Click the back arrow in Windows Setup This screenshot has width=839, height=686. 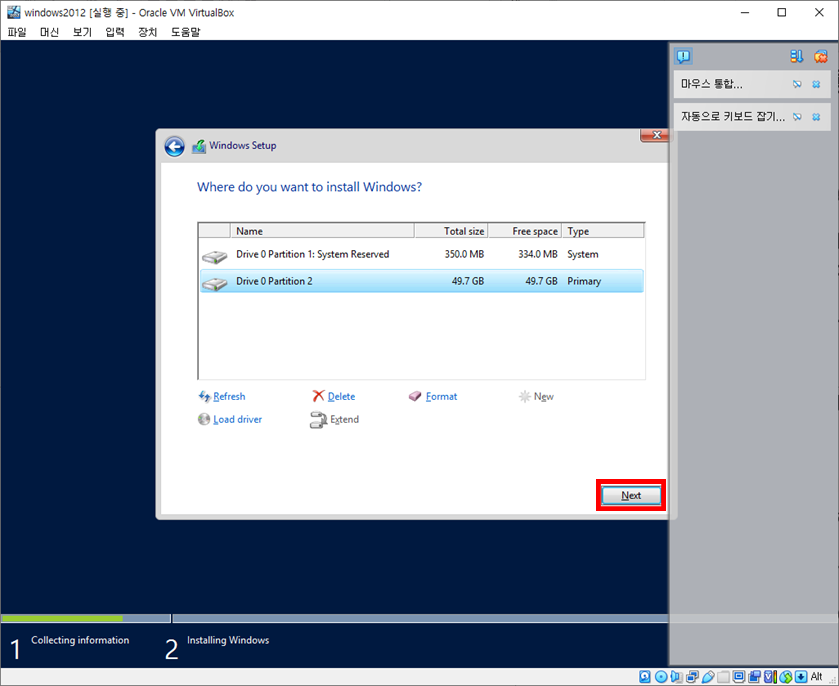[x=174, y=146]
